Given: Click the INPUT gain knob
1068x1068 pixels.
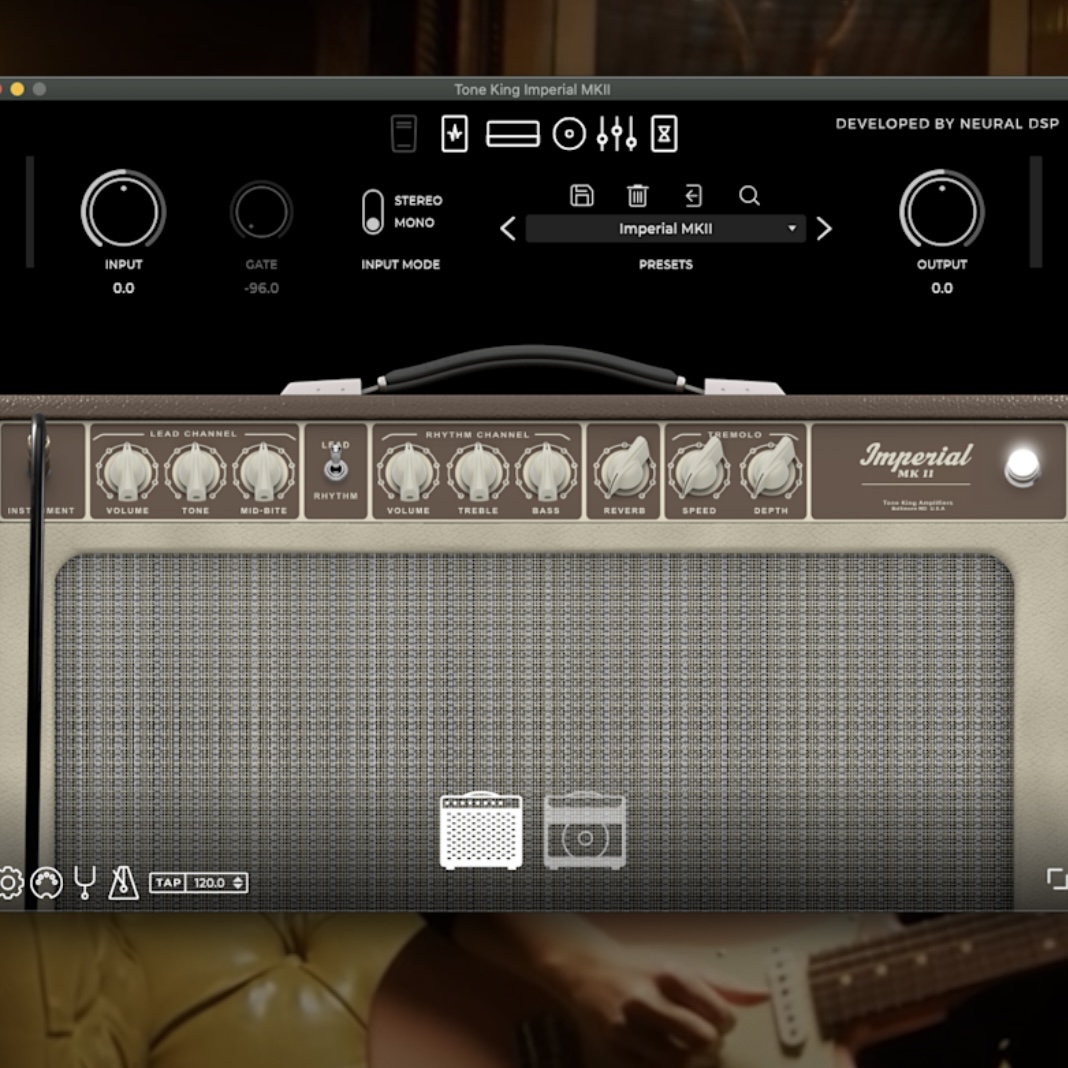Looking at the screenshot, I should pyautogui.click(x=123, y=210).
